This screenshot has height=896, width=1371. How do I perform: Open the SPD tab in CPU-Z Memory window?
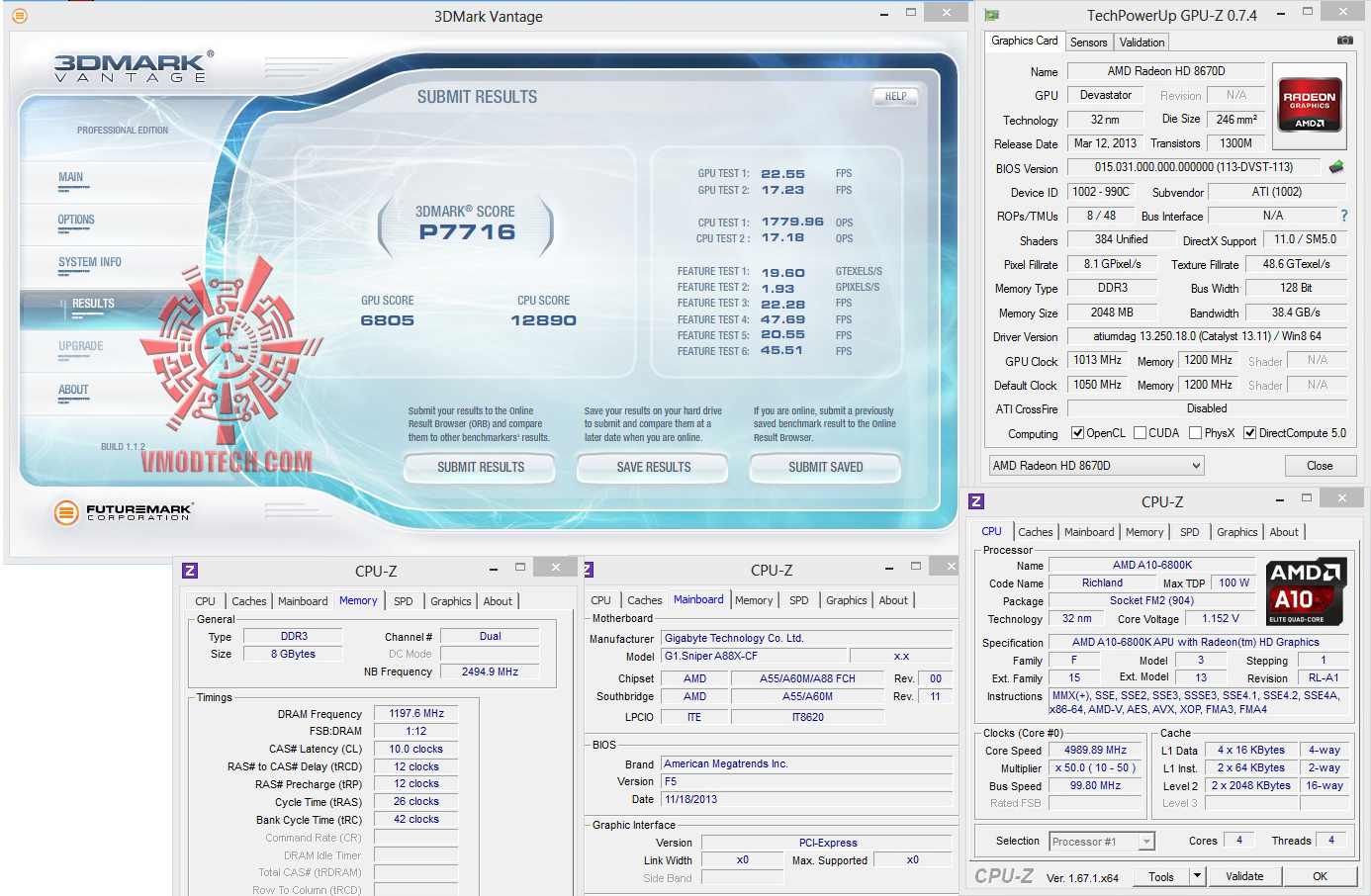point(404,601)
